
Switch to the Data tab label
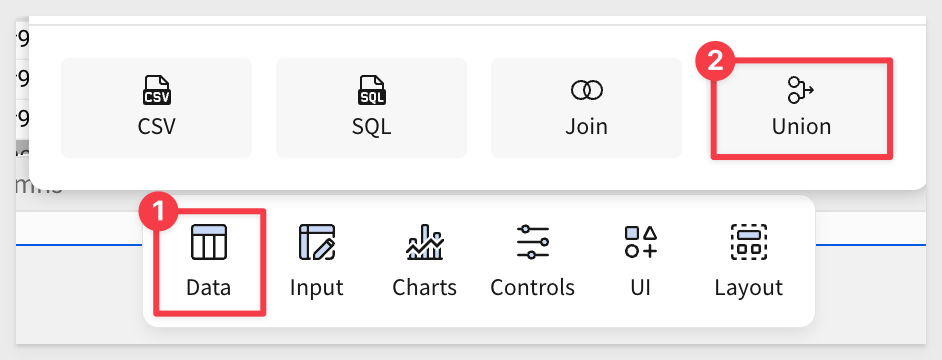208,287
